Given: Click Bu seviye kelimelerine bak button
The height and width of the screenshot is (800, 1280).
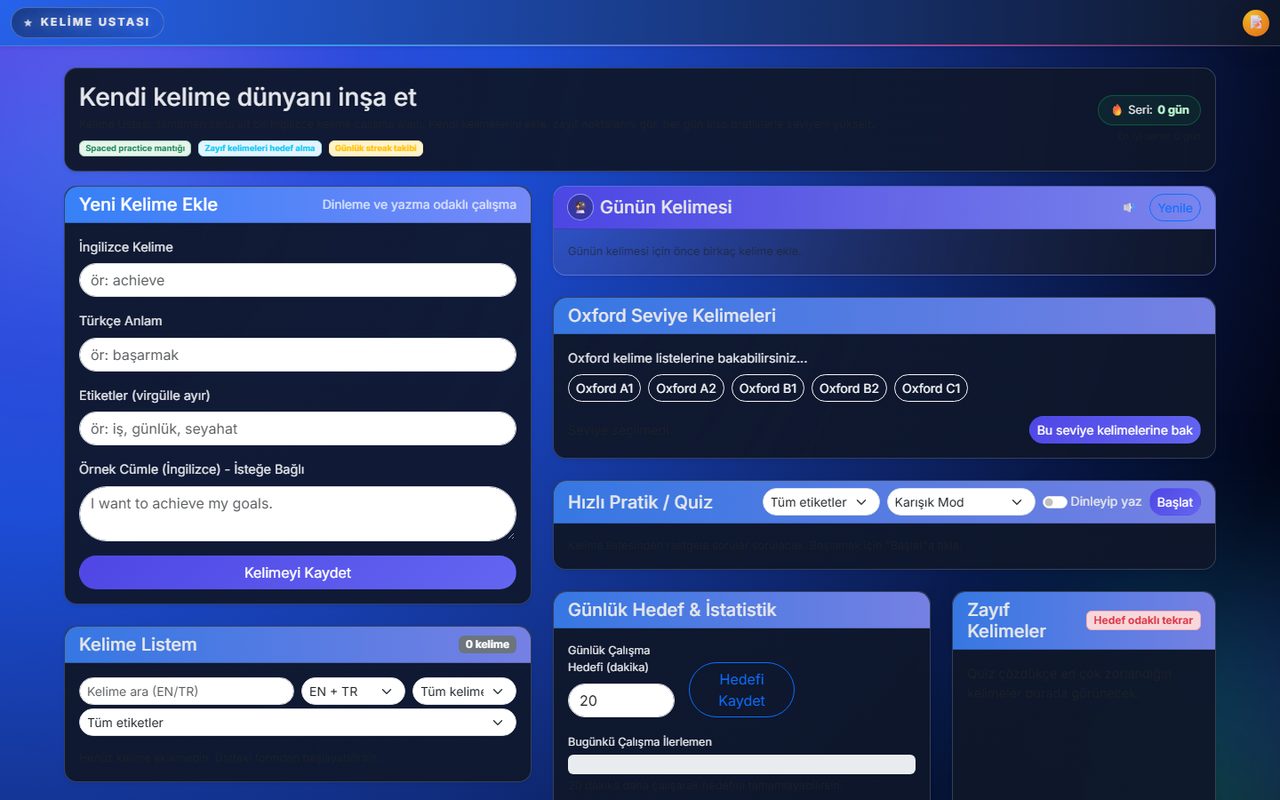Looking at the screenshot, I should point(1115,430).
